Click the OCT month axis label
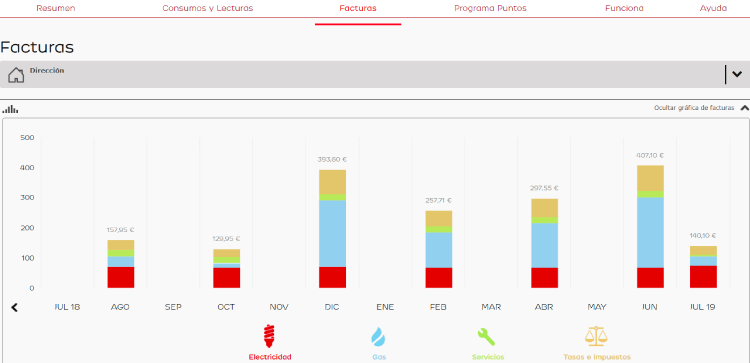Image resolution: width=750 pixels, height=363 pixels. pyautogui.click(x=226, y=307)
